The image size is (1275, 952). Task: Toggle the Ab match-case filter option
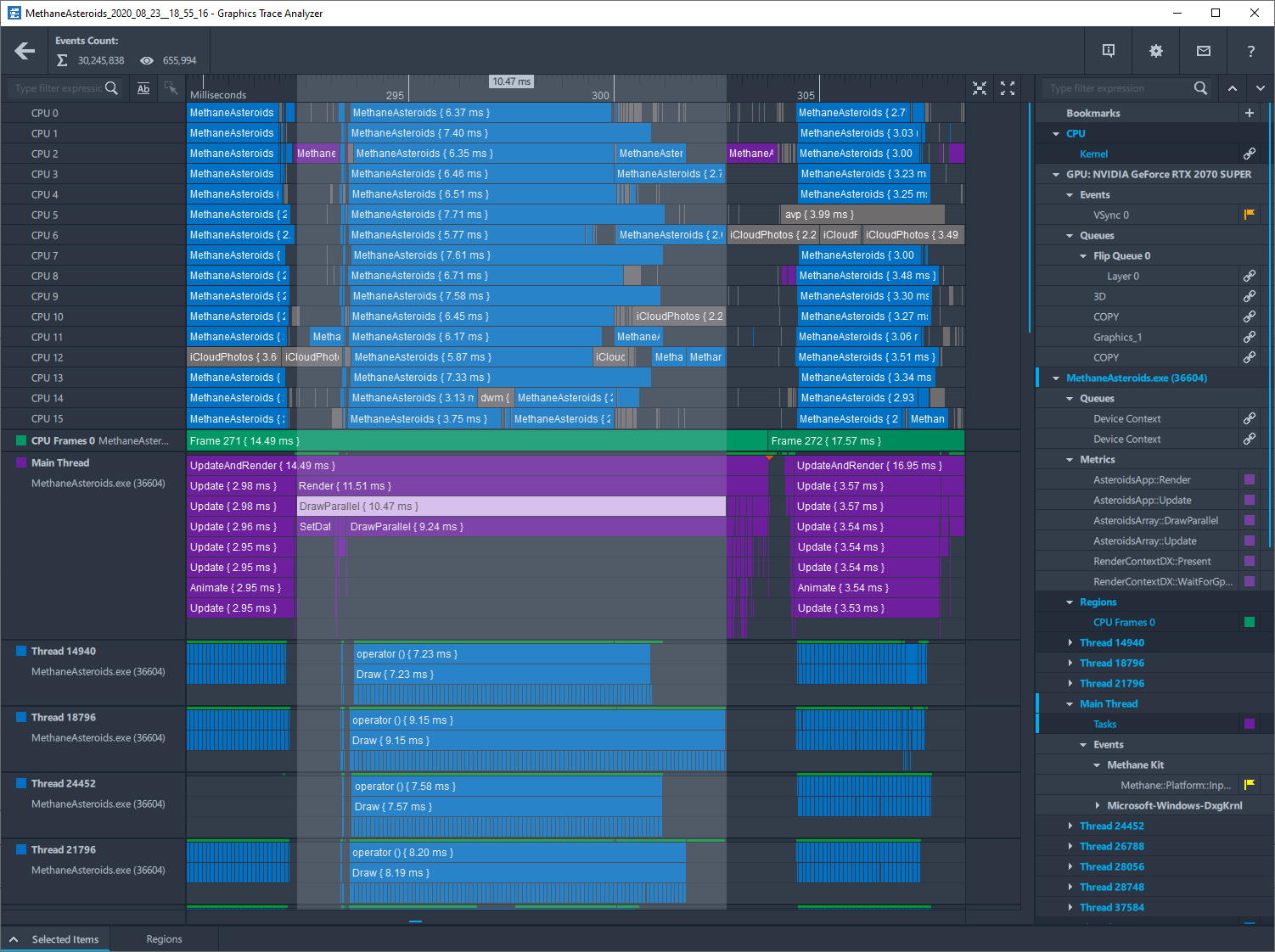pos(143,88)
